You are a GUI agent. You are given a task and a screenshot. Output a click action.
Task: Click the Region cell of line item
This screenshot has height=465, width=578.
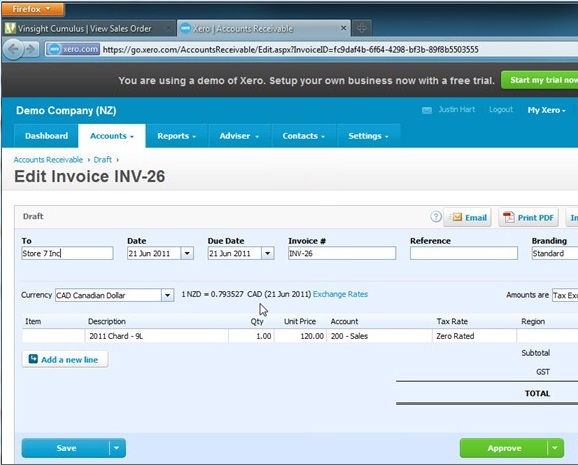[x=547, y=336]
